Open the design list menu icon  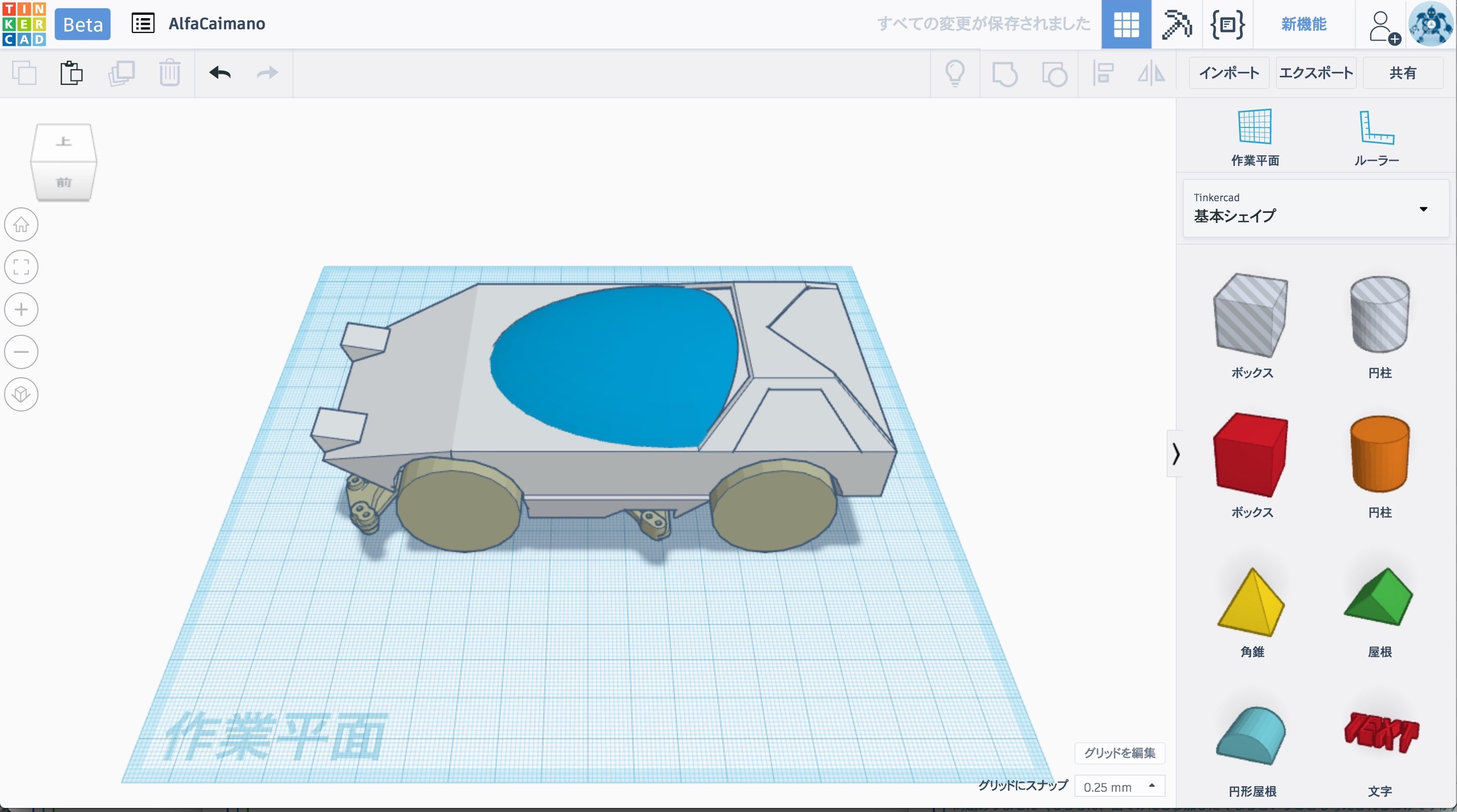[143, 24]
